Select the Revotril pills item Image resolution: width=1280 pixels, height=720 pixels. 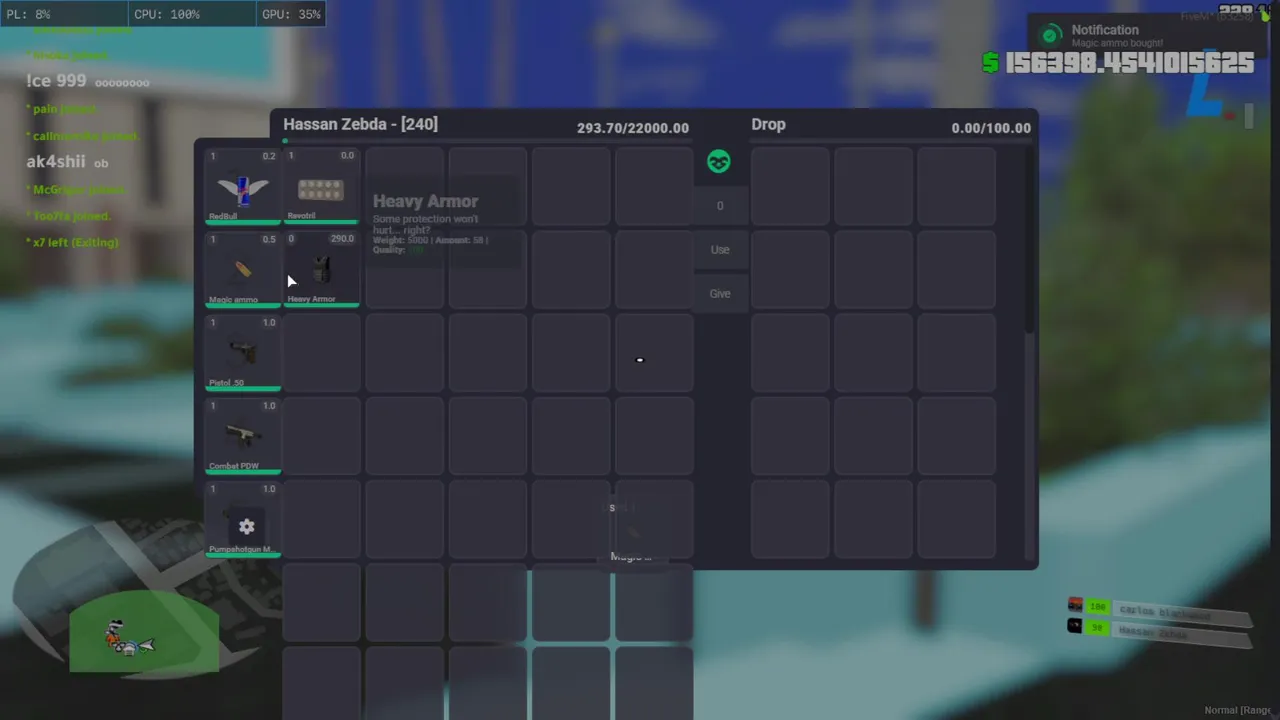[x=321, y=187]
